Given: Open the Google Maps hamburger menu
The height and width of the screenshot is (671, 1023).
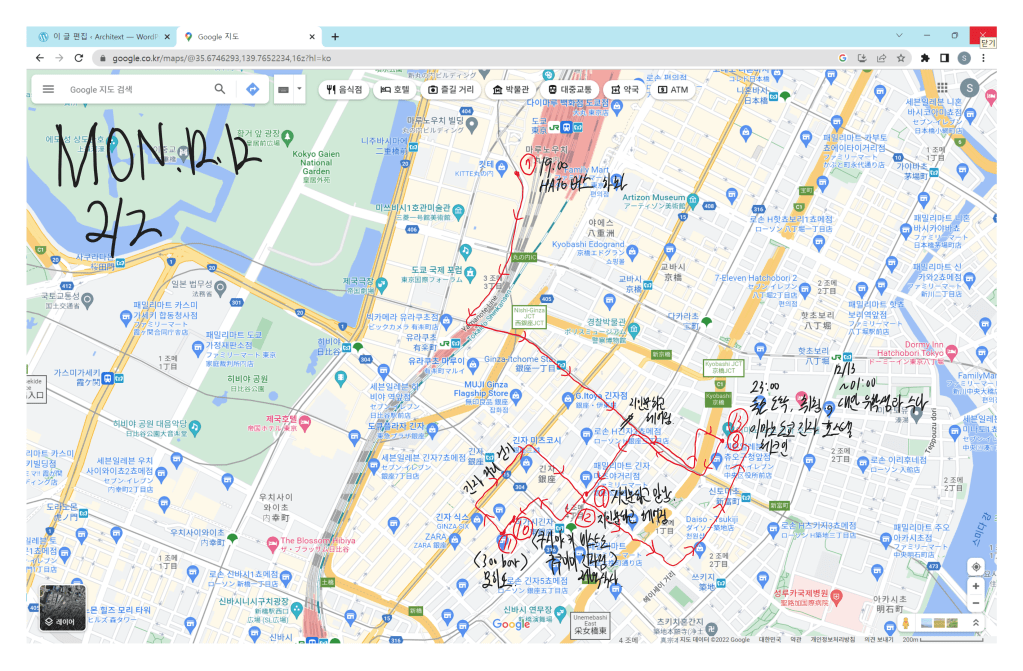Looking at the screenshot, I should tap(48, 90).
